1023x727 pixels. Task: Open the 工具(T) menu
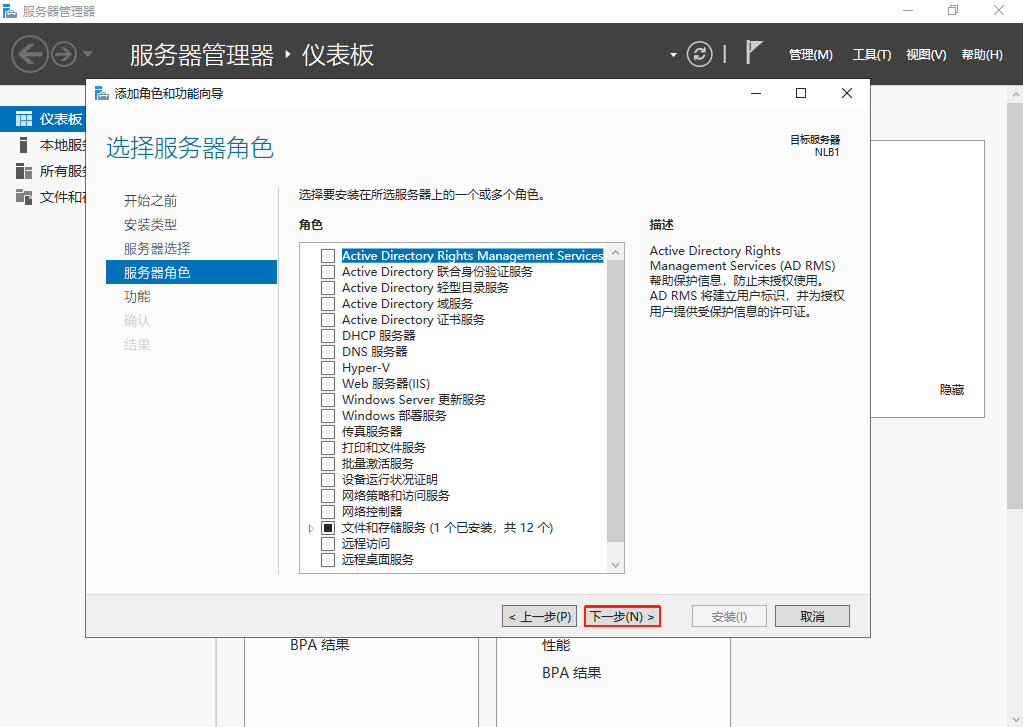click(871, 55)
